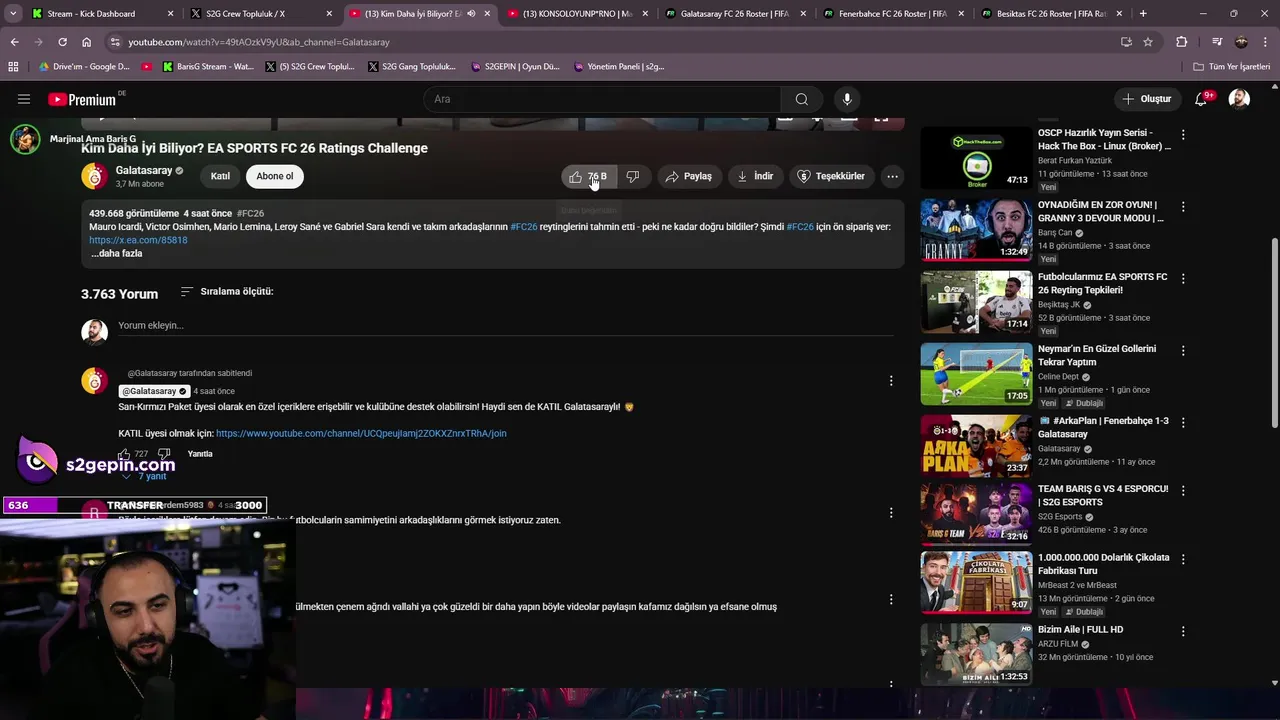Reload the current page
This screenshot has width=1280, height=720.
click(62, 42)
